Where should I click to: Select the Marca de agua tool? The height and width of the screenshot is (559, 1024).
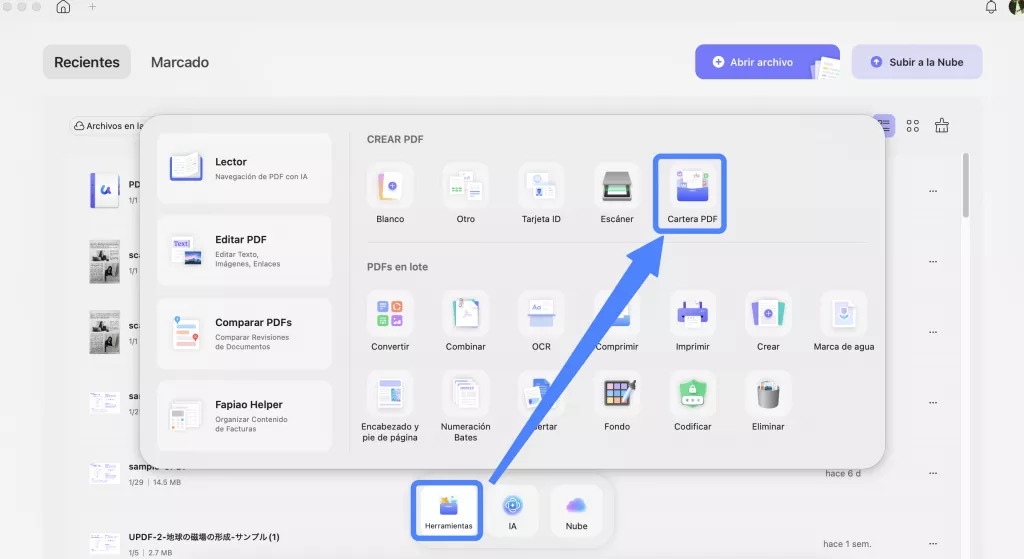844,322
